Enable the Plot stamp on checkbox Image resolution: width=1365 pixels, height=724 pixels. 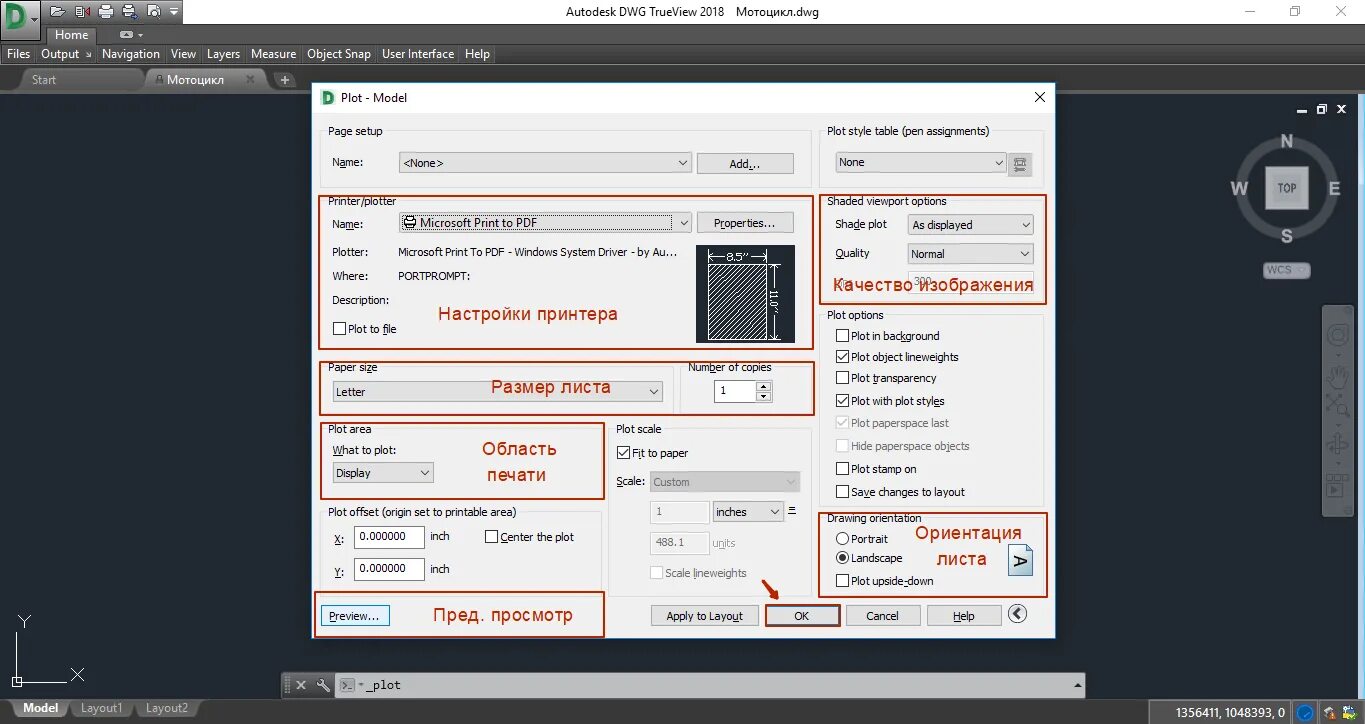click(x=842, y=469)
